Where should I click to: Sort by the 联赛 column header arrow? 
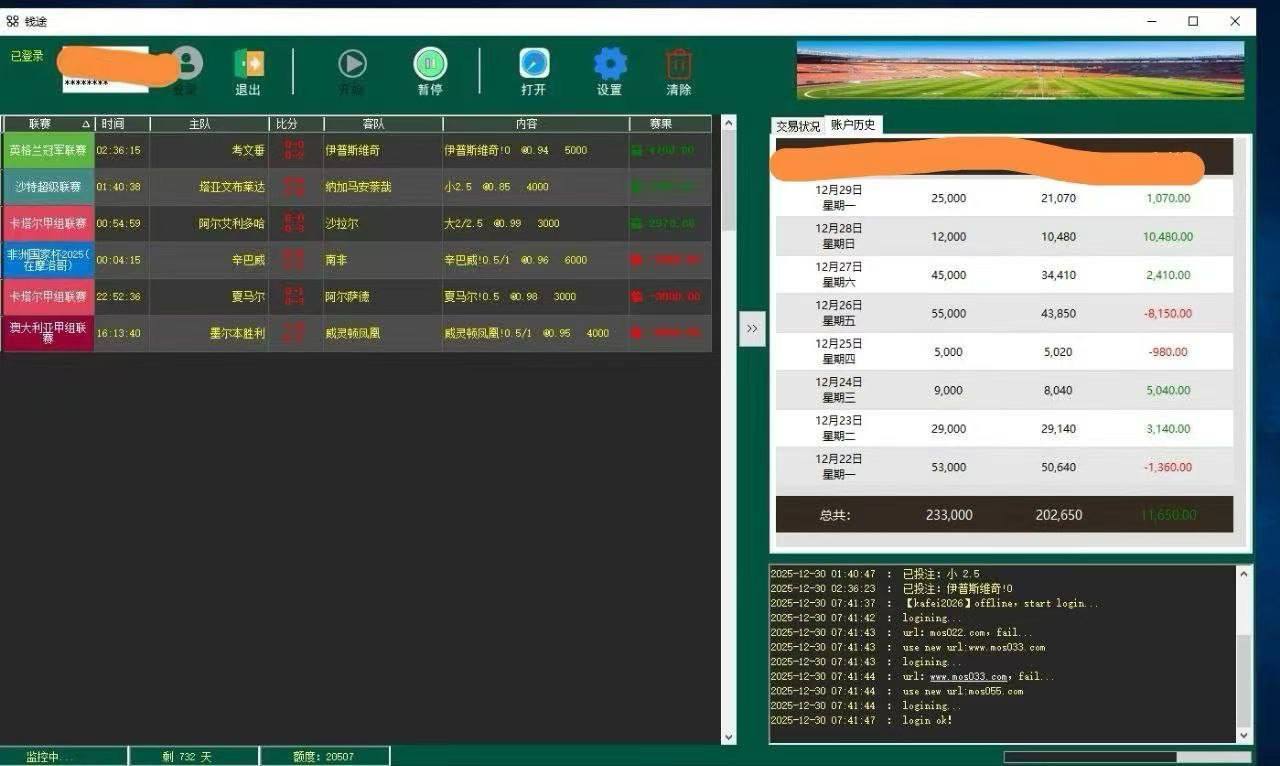pos(86,124)
